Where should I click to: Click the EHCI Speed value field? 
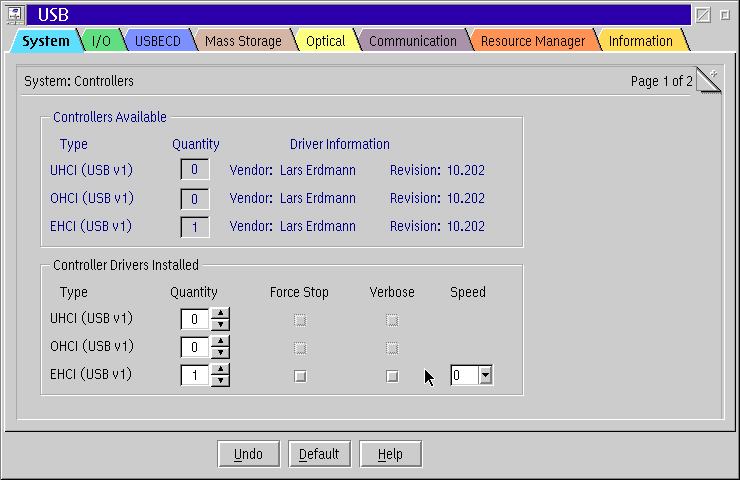coord(465,375)
